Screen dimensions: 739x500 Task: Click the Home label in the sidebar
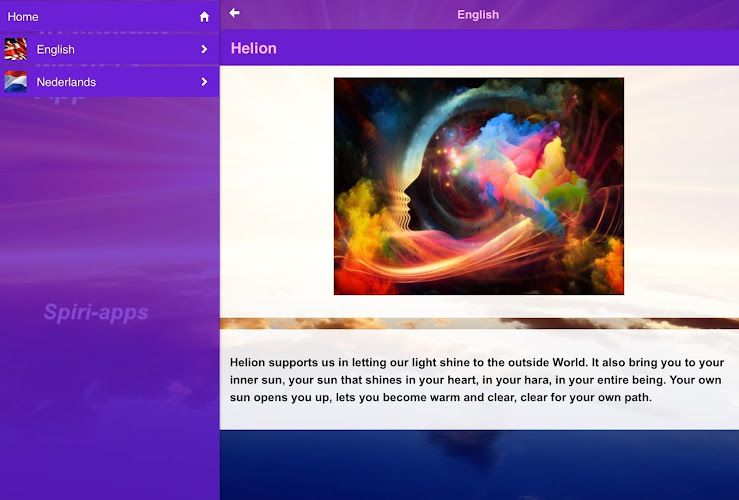point(23,17)
